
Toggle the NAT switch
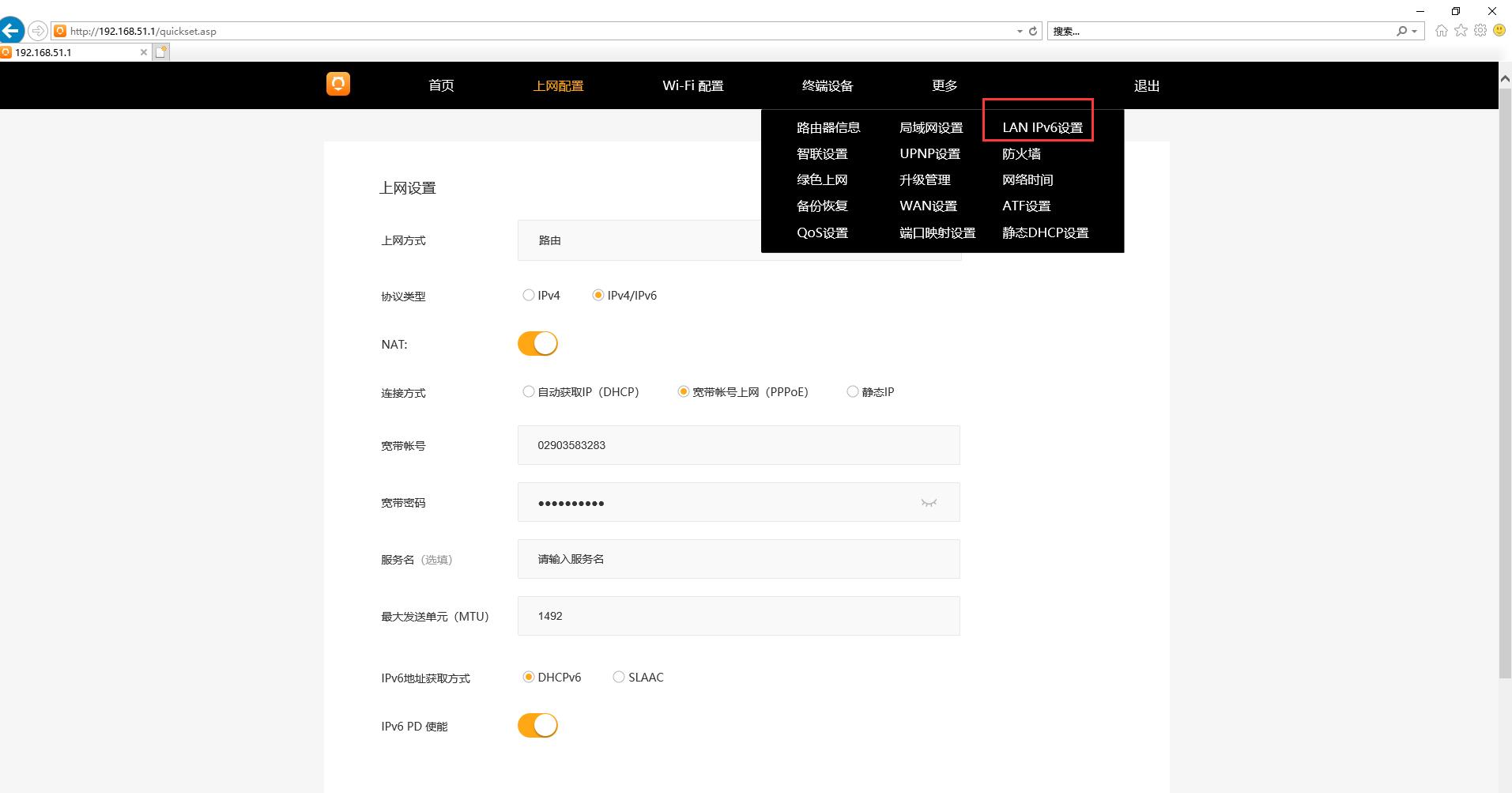click(537, 344)
